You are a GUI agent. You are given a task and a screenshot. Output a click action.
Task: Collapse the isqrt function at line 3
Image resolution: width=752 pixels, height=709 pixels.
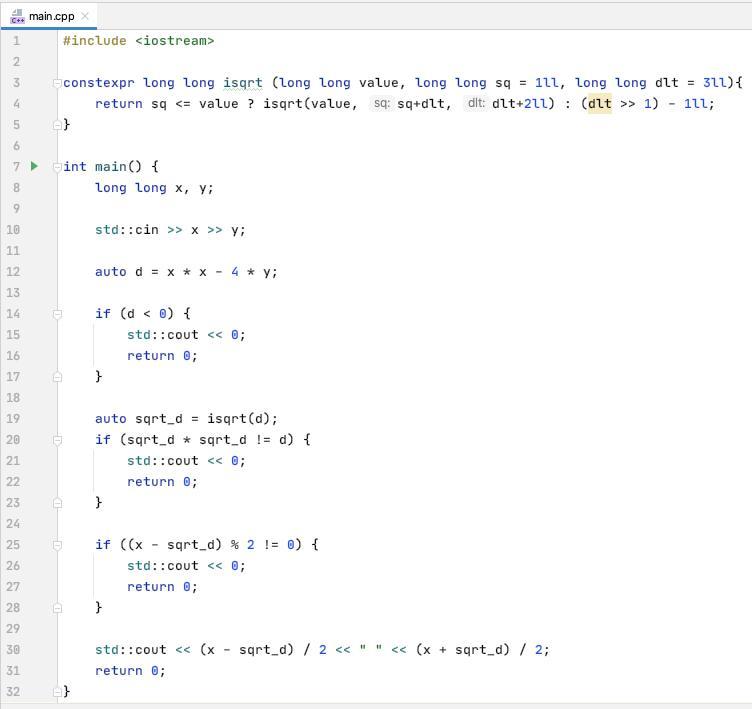pyautogui.click(x=57, y=83)
